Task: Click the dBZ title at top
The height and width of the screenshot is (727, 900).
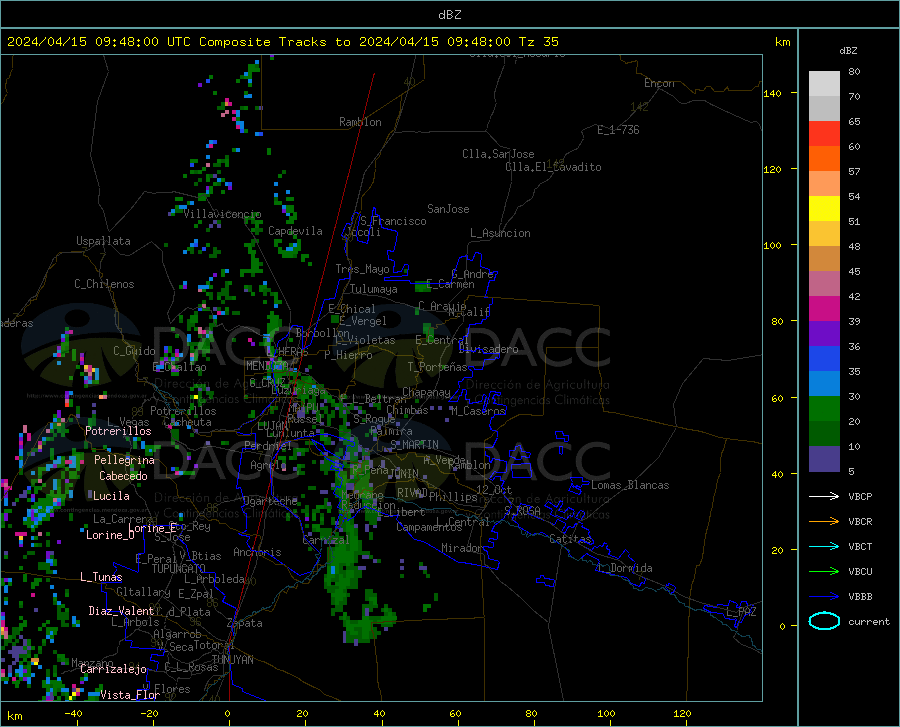Action: tap(449, 15)
